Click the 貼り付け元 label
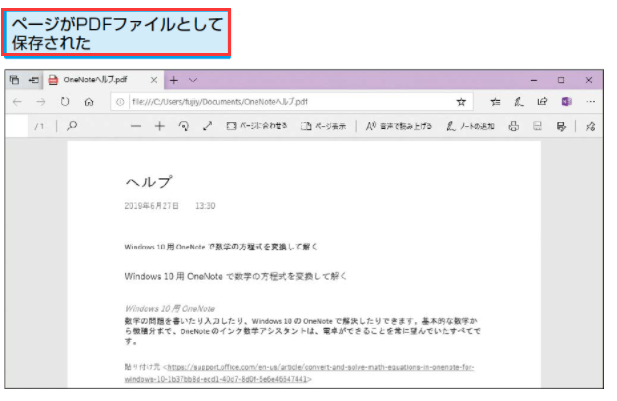The height and width of the screenshot is (401, 617). click(x=142, y=367)
